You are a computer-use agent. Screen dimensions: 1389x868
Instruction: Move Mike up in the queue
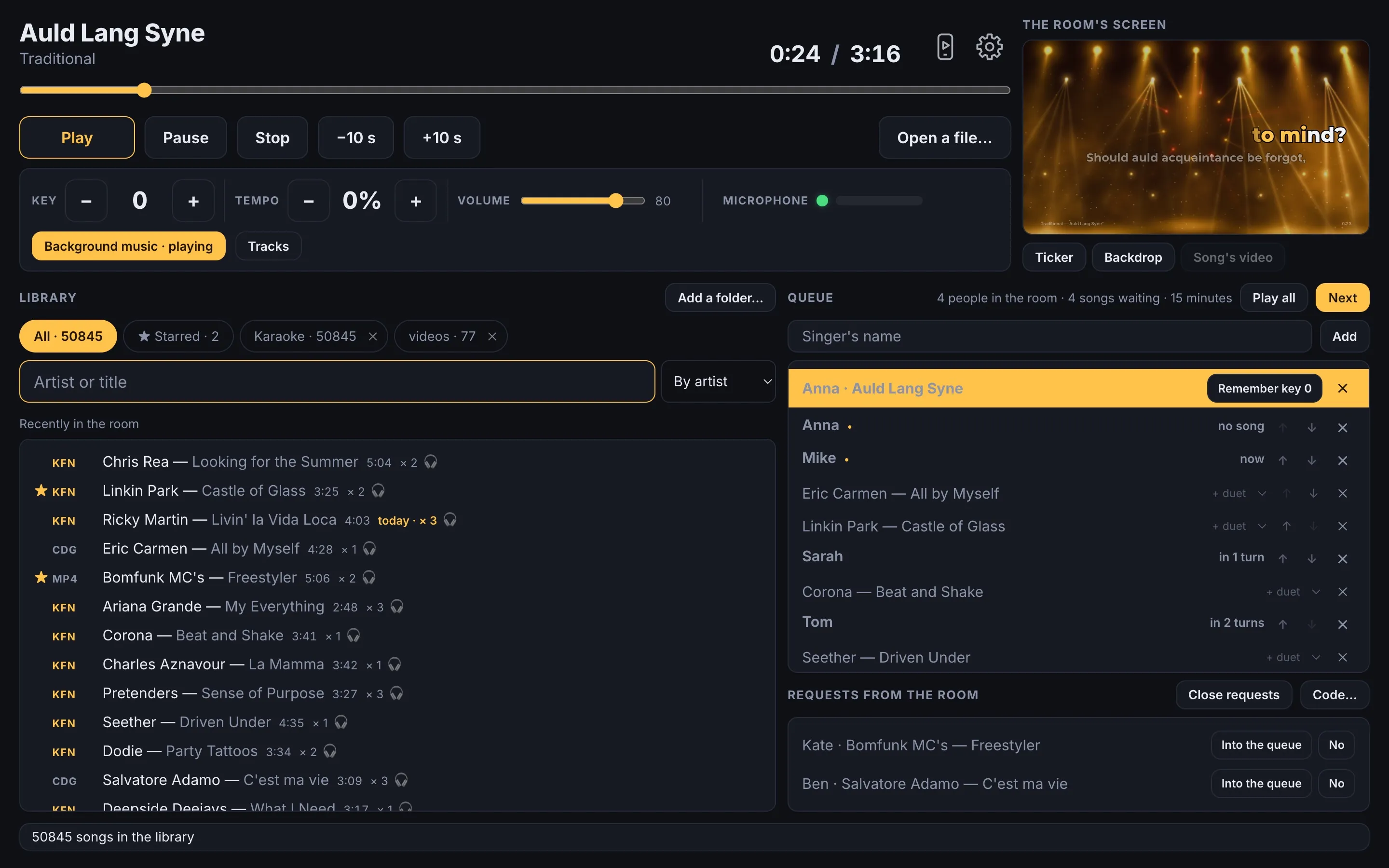[x=1283, y=461]
